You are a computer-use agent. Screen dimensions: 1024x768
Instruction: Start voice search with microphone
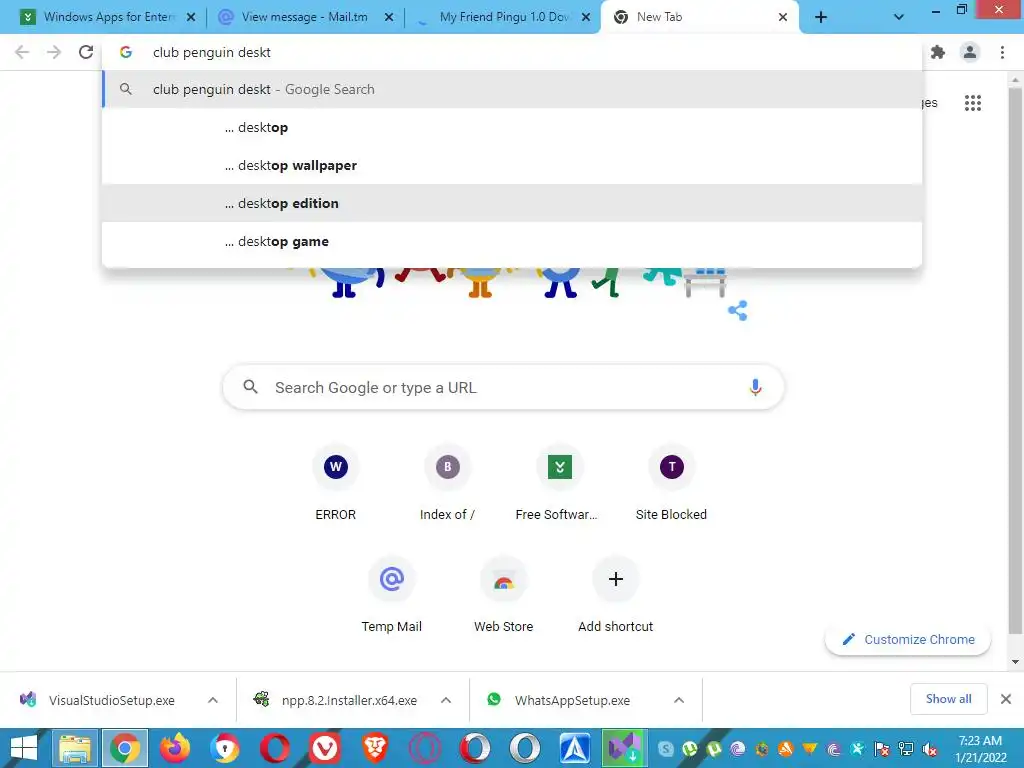(755, 387)
